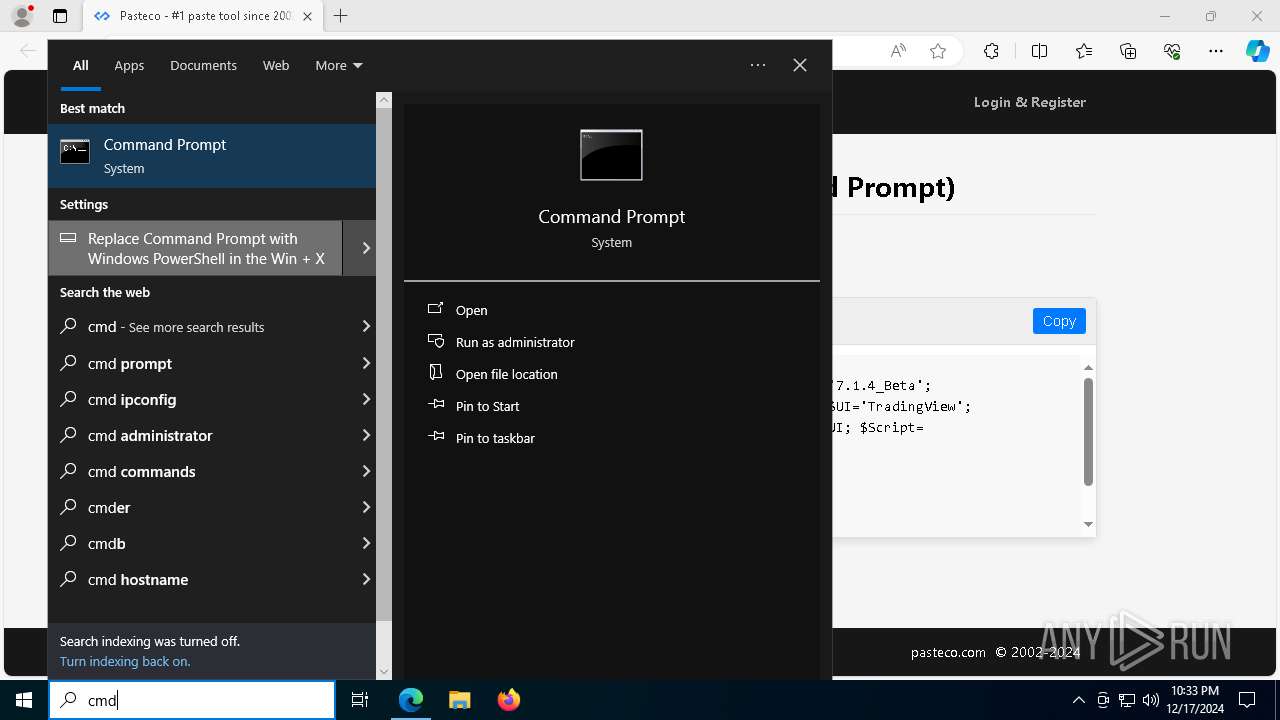The width and height of the screenshot is (1280, 720).
Task: Select the 'cmd administrator' web suggestion
Action: tap(200, 435)
